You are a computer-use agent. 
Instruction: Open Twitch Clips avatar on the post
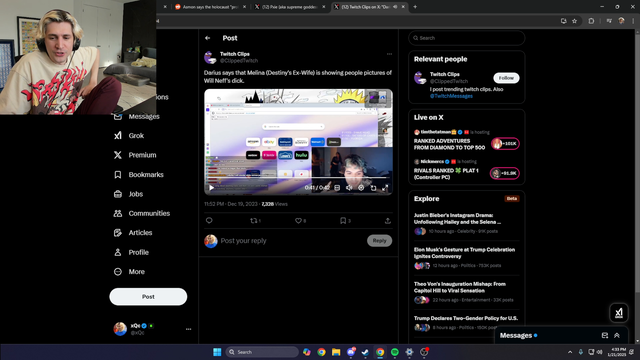click(210, 57)
